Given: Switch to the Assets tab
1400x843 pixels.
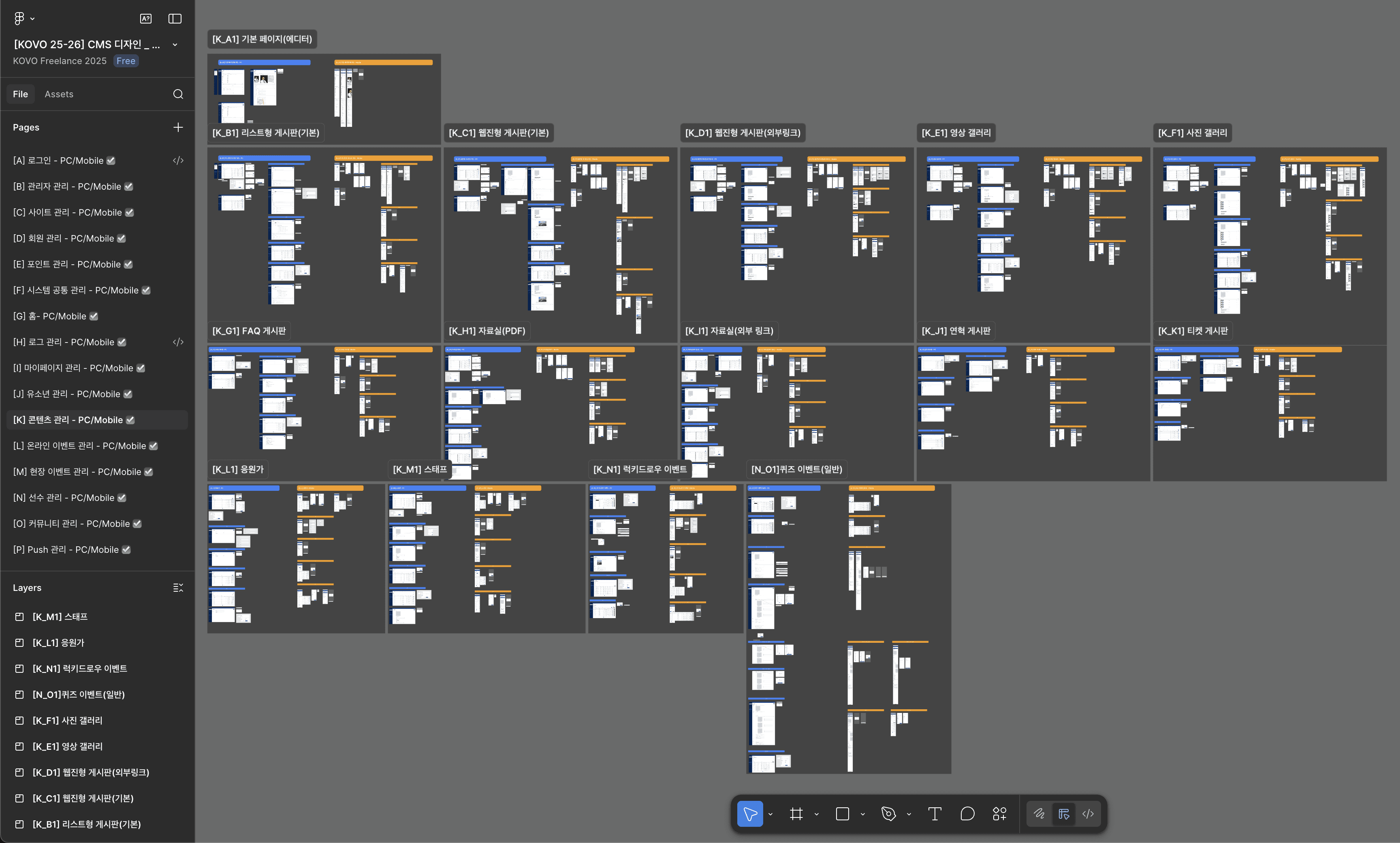Looking at the screenshot, I should [x=59, y=94].
